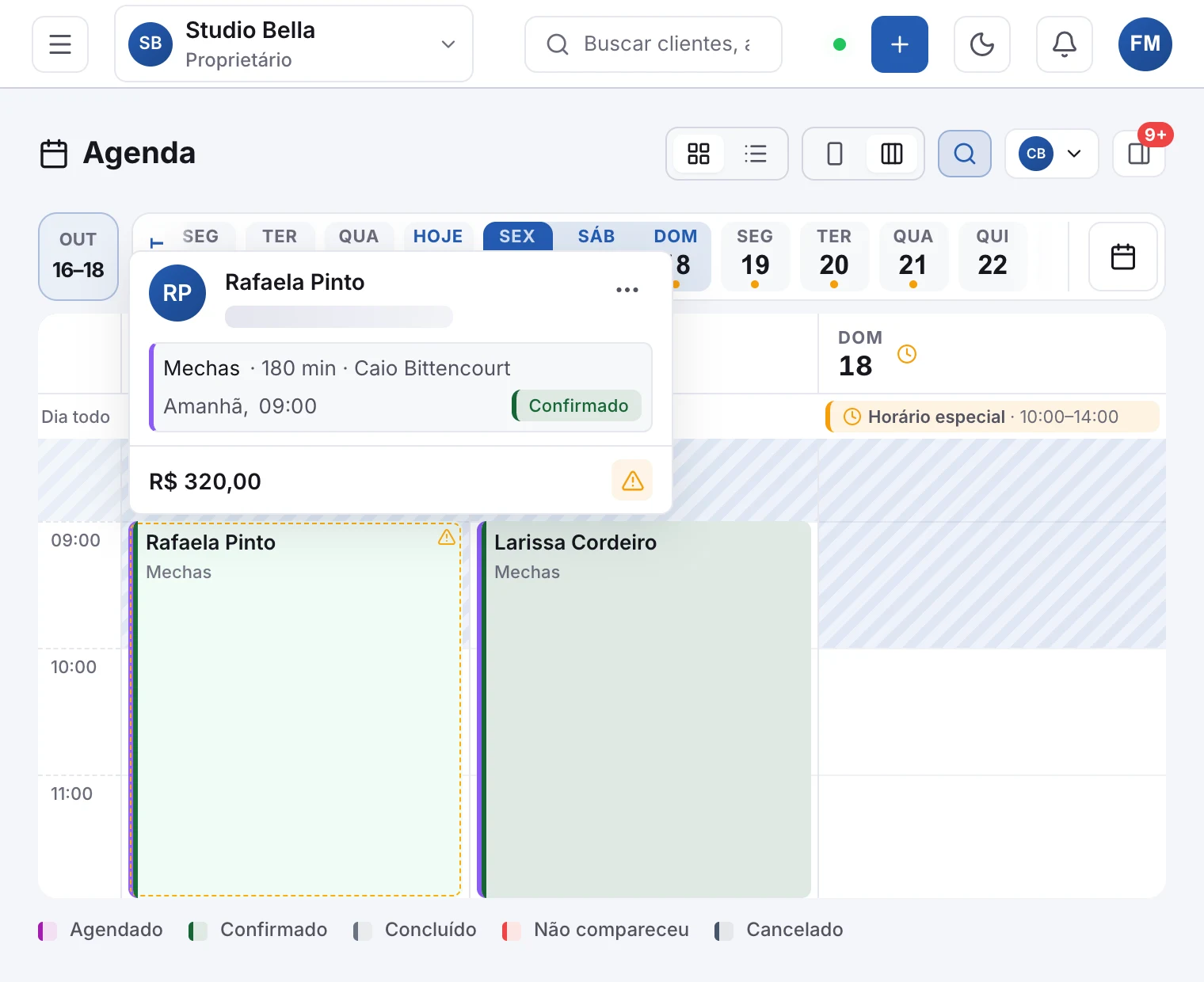The height and width of the screenshot is (982, 1204).
Task: Select the SÁB day tab
Action: (x=596, y=237)
